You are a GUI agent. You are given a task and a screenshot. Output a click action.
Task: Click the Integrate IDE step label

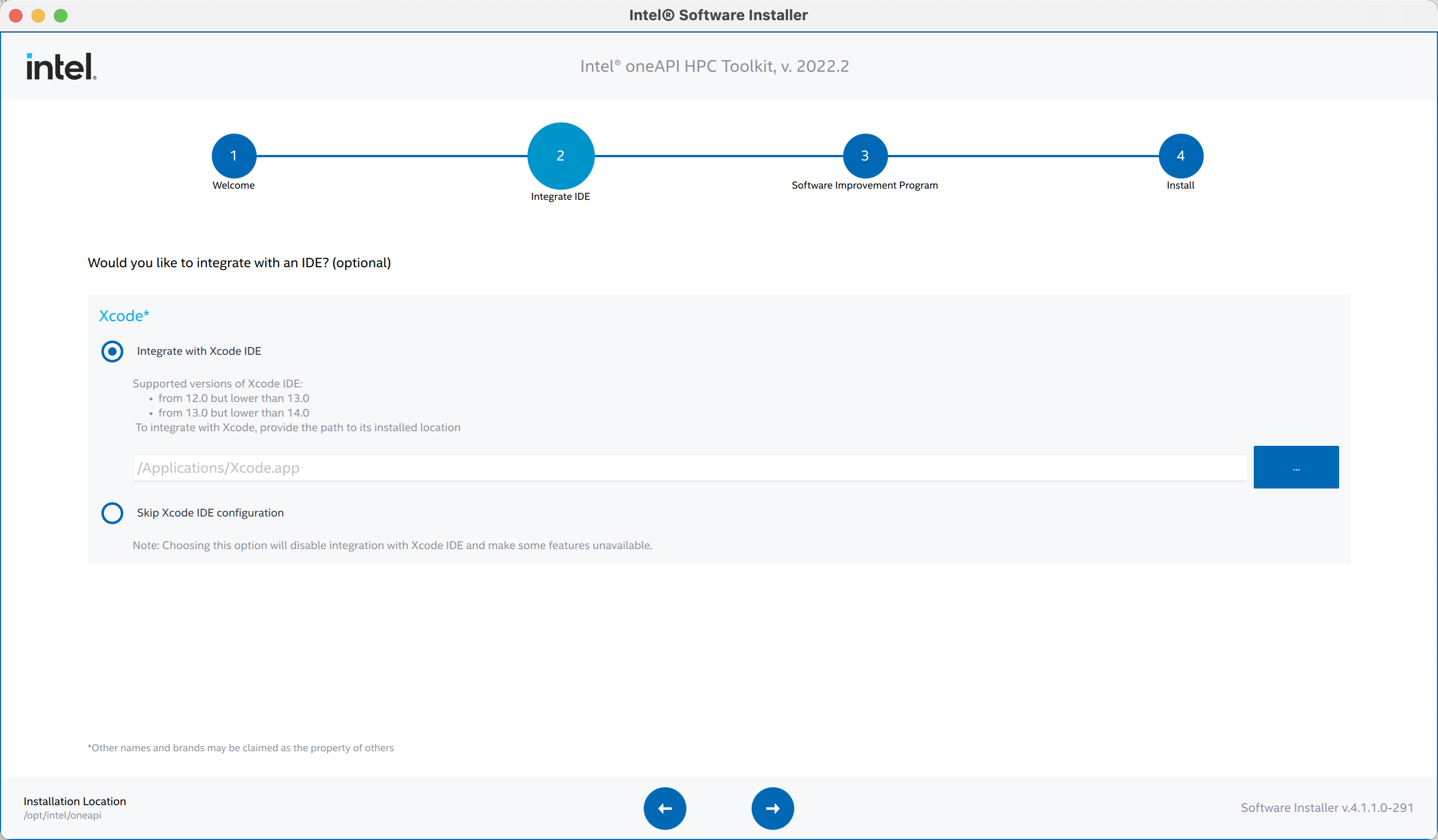pyautogui.click(x=561, y=197)
